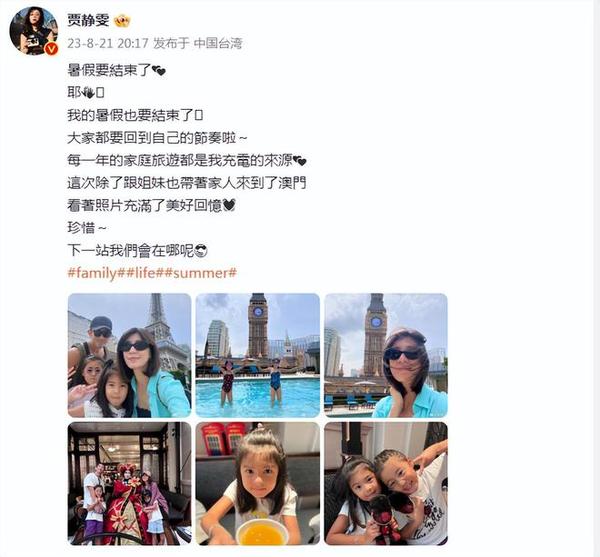The width and height of the screenshot is (600, 557).
Task: Click the hand emoji after 耶
Action: [x=88, y=93]
